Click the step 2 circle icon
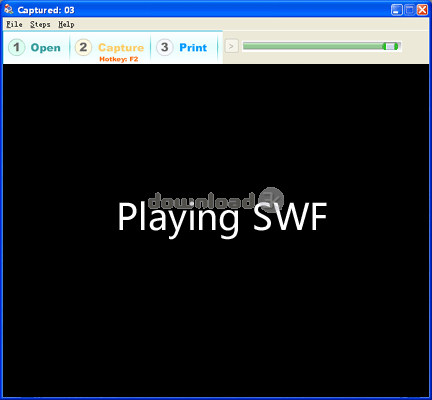 tap(83, 47)
